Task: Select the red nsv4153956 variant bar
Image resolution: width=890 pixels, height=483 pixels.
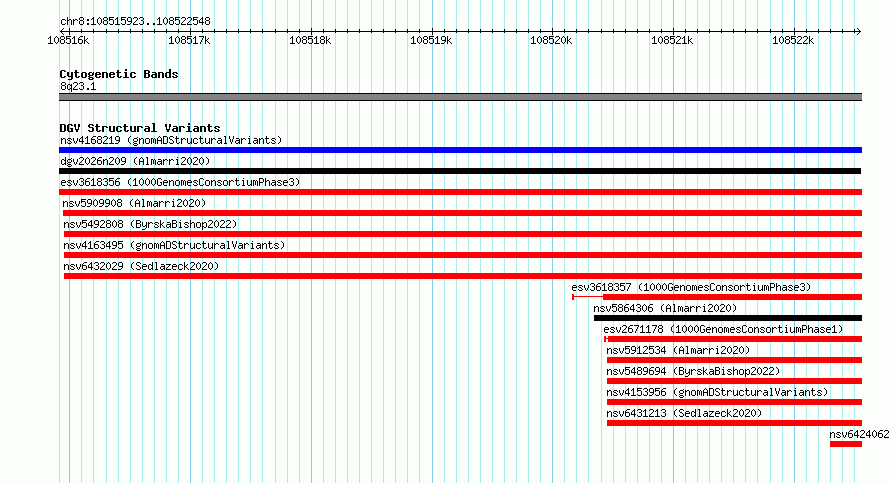Action: (x=734, y=402)
